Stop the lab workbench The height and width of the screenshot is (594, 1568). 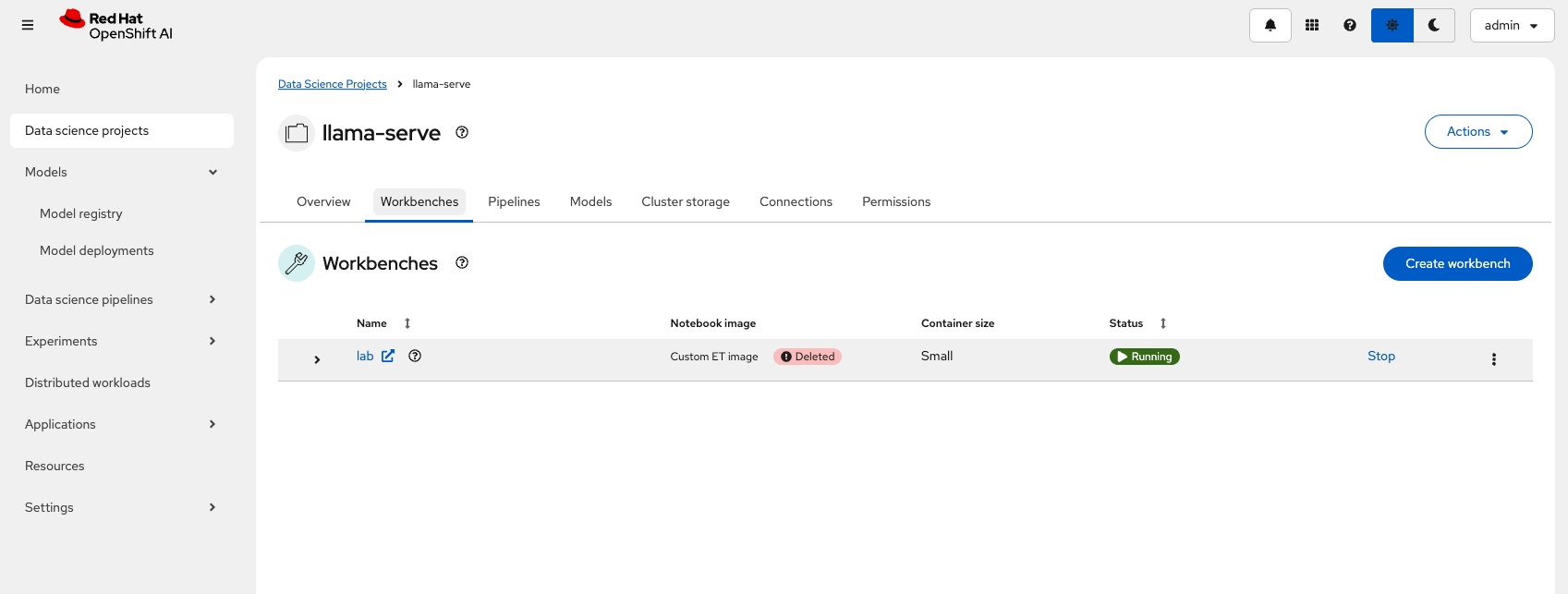[1381, 356]
